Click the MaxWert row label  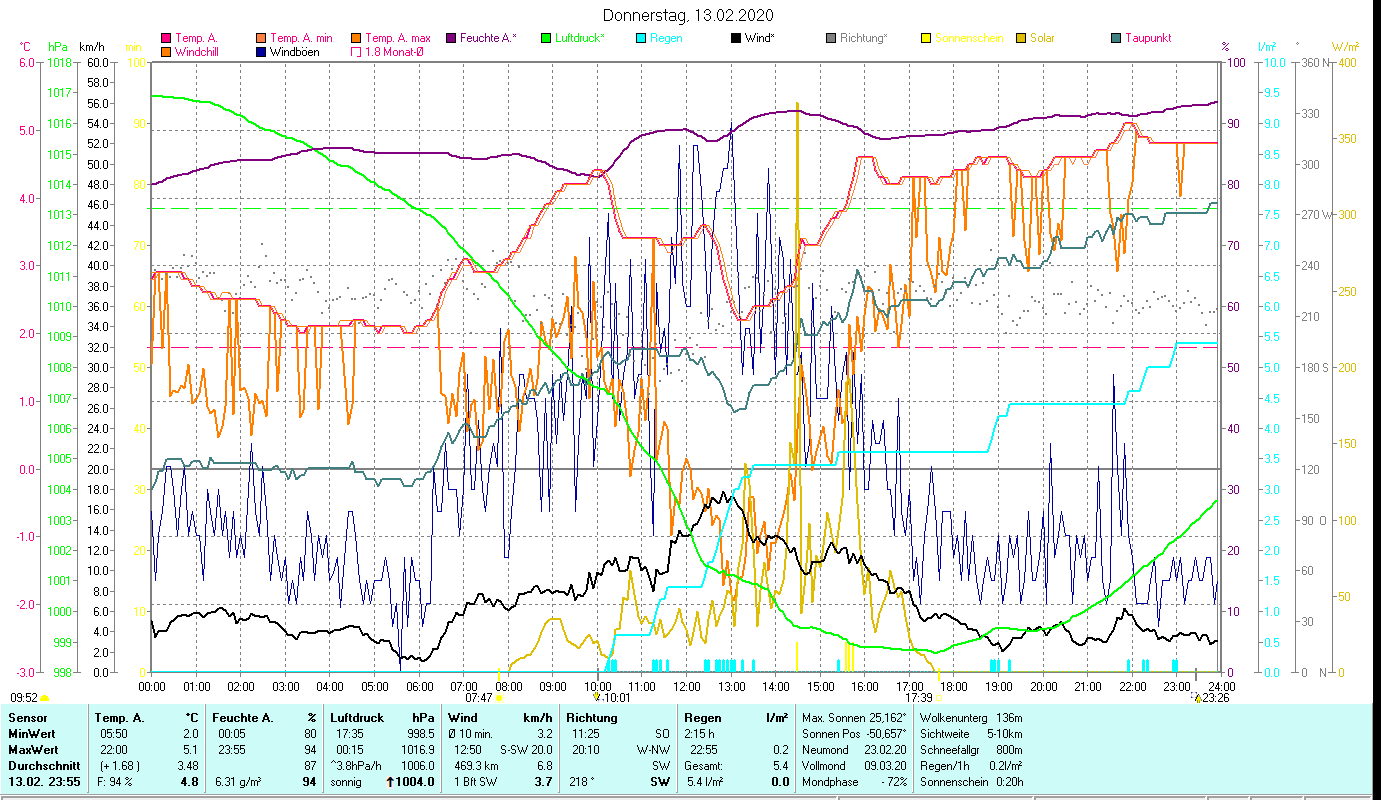[x=32, y=750]
